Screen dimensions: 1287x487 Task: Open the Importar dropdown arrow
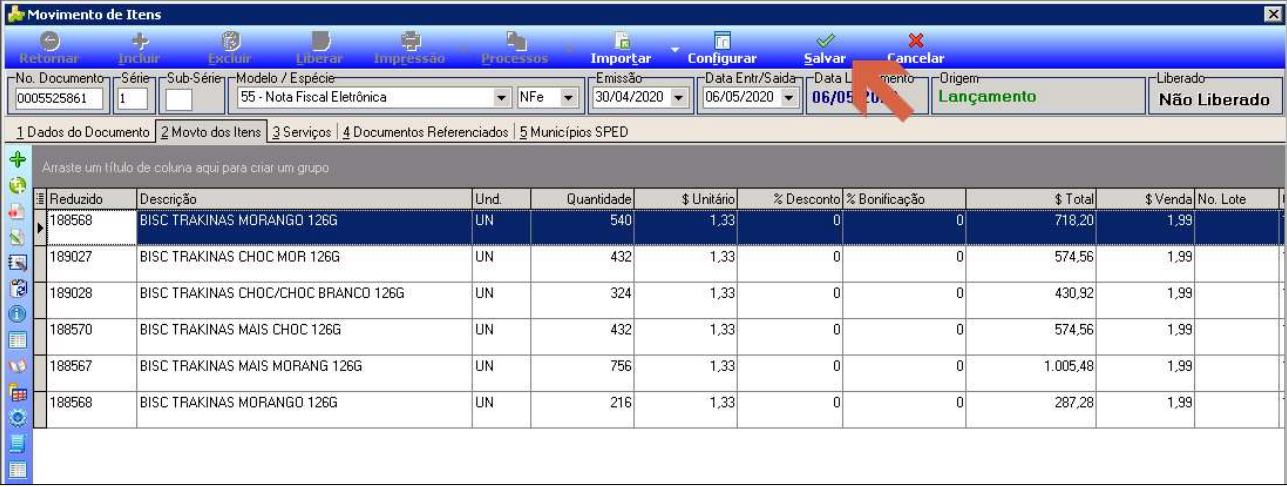coord(675,49)
